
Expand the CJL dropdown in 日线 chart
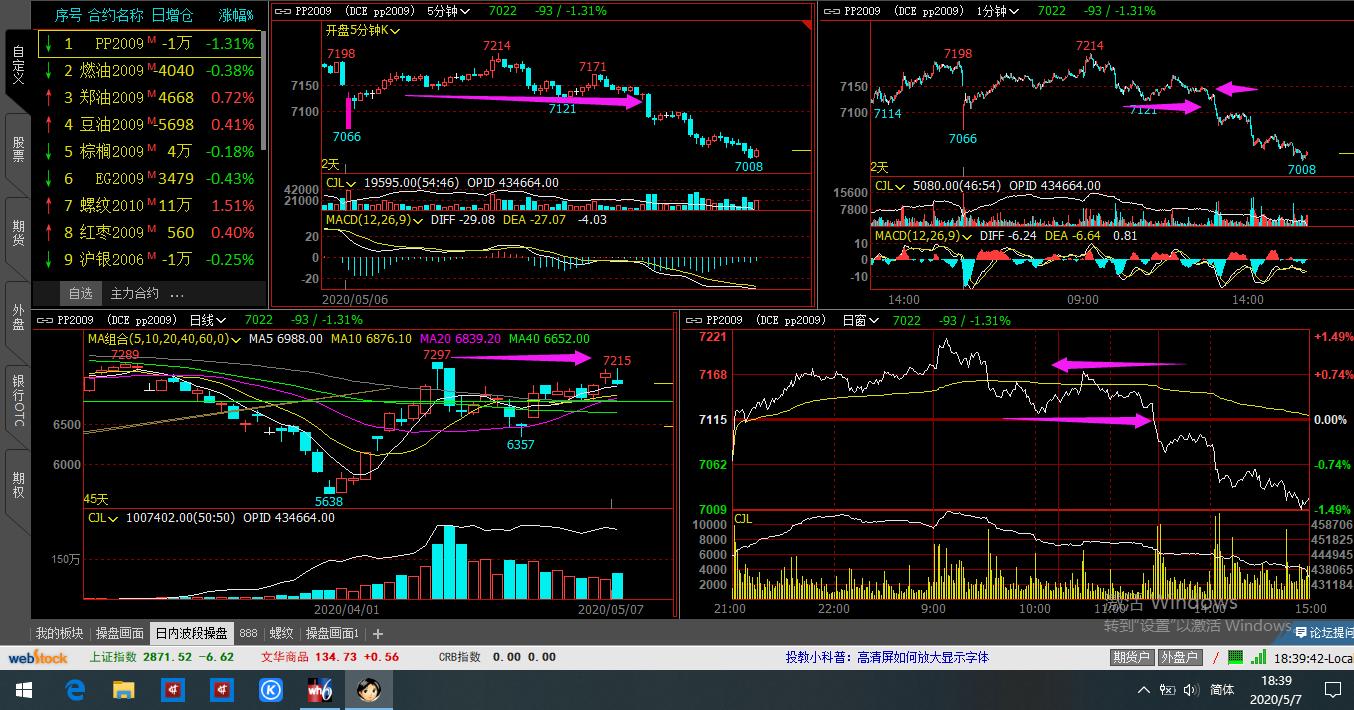113,517
